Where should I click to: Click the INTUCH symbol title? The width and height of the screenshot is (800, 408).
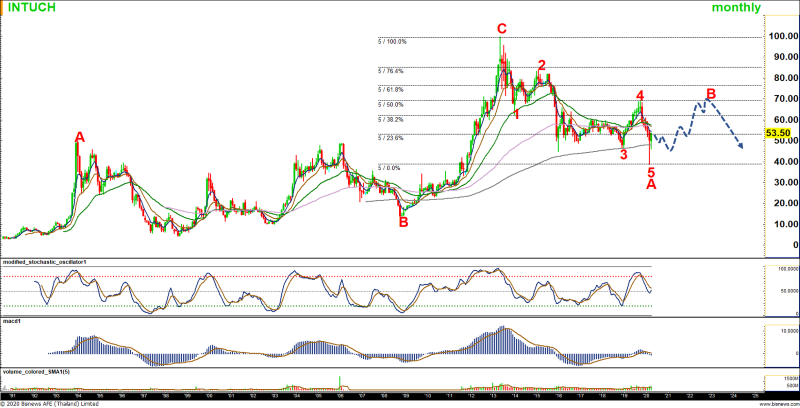click(30, 8)
